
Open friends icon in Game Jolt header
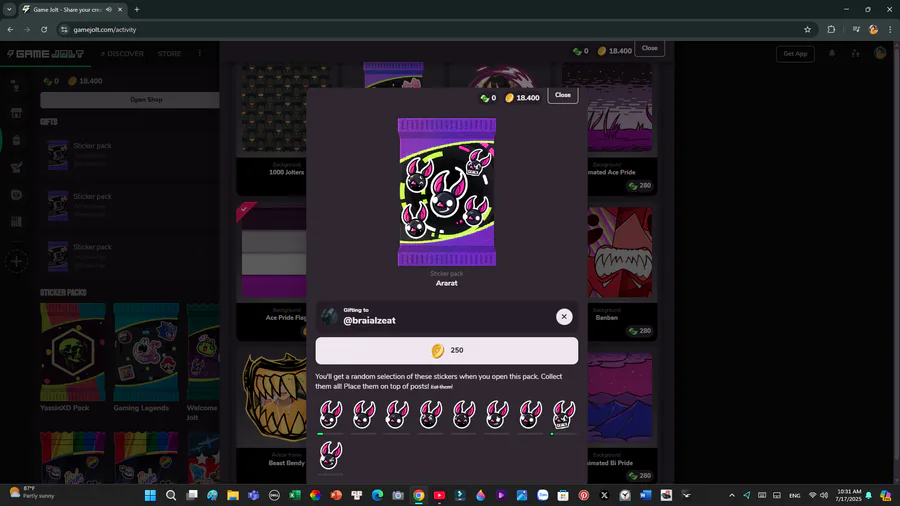click(x=855, y=53)
